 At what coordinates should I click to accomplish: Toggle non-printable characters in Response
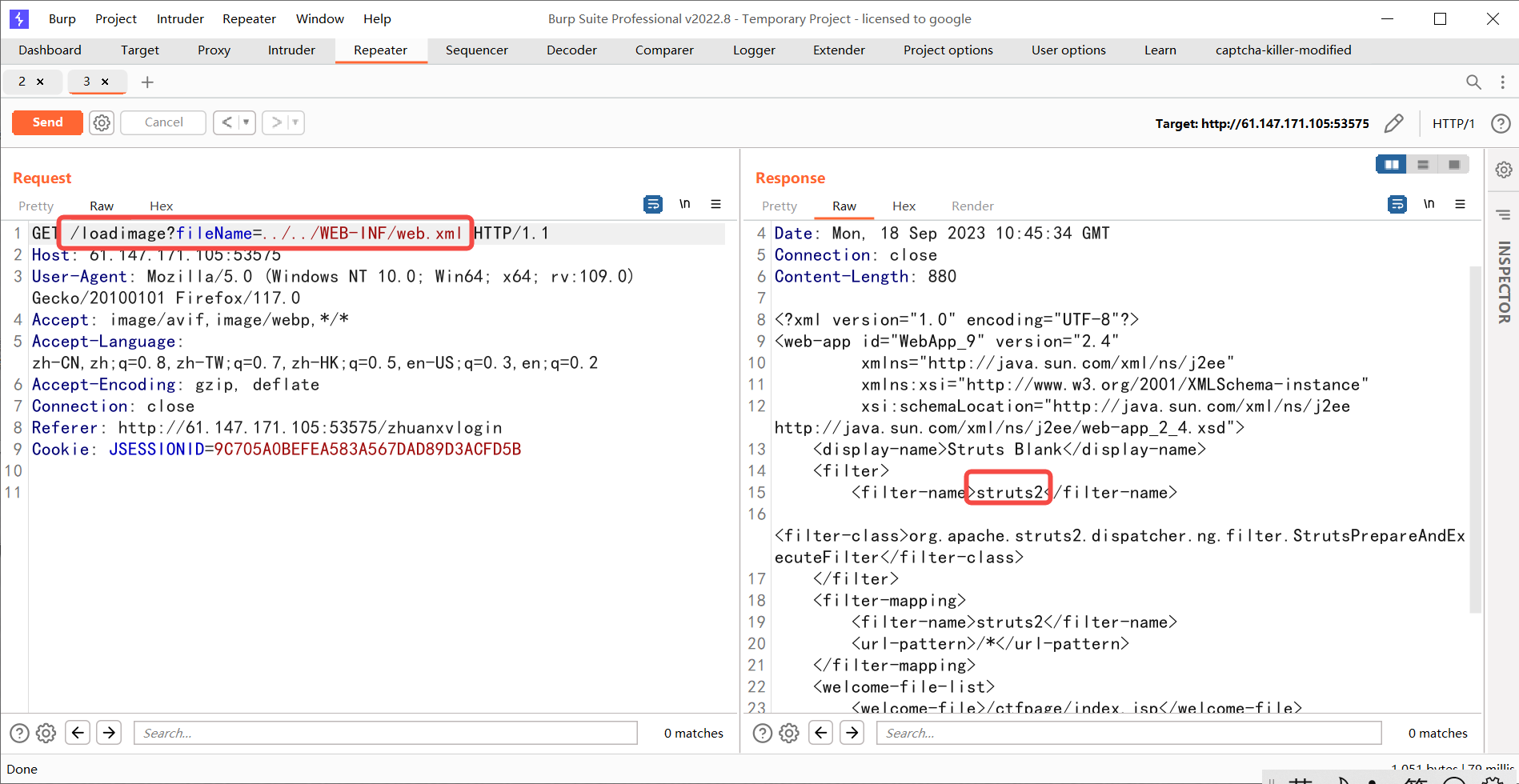[1429, 204]
